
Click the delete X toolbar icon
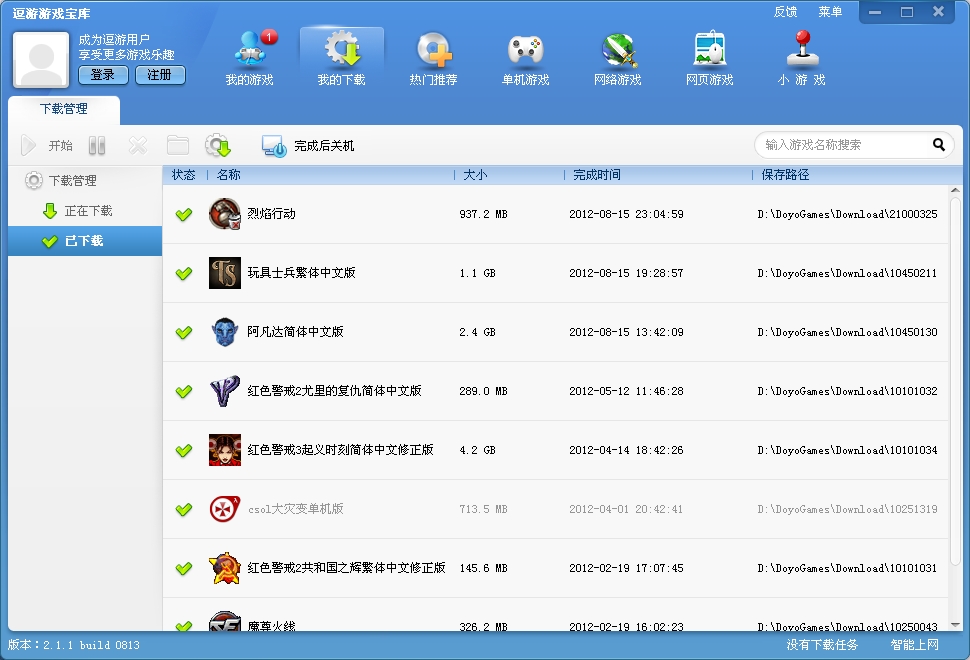(138, 145)
